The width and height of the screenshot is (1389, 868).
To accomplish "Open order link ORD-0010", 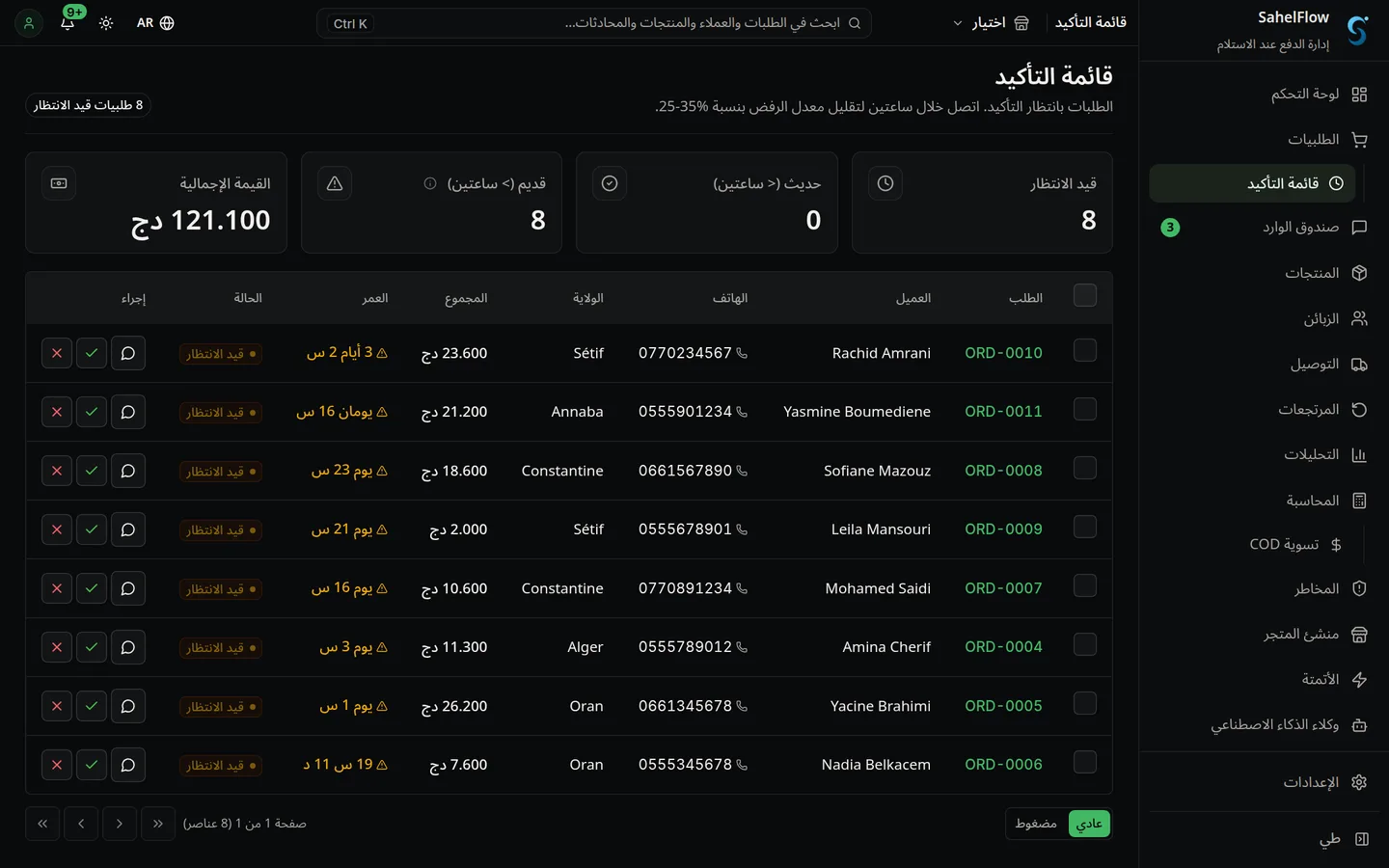I will 1003,353.
